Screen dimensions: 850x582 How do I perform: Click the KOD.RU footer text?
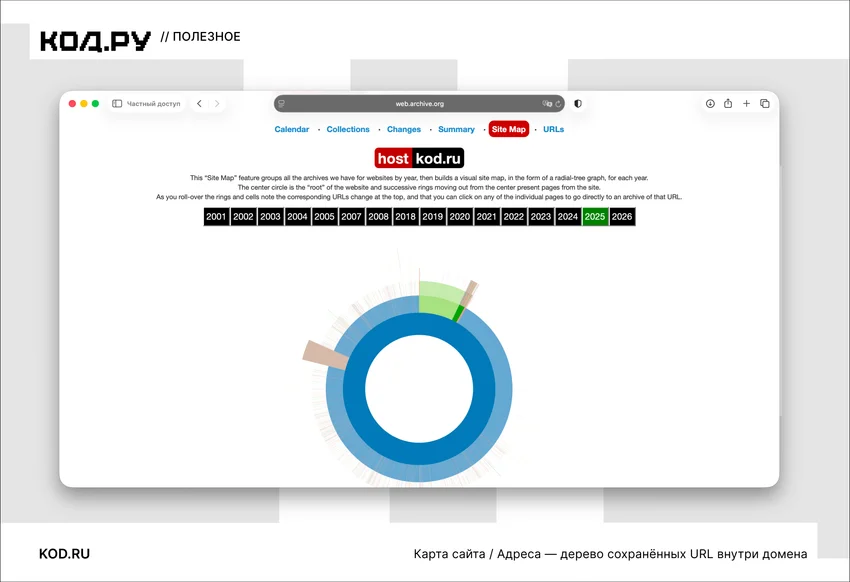(x=65, y=554)
